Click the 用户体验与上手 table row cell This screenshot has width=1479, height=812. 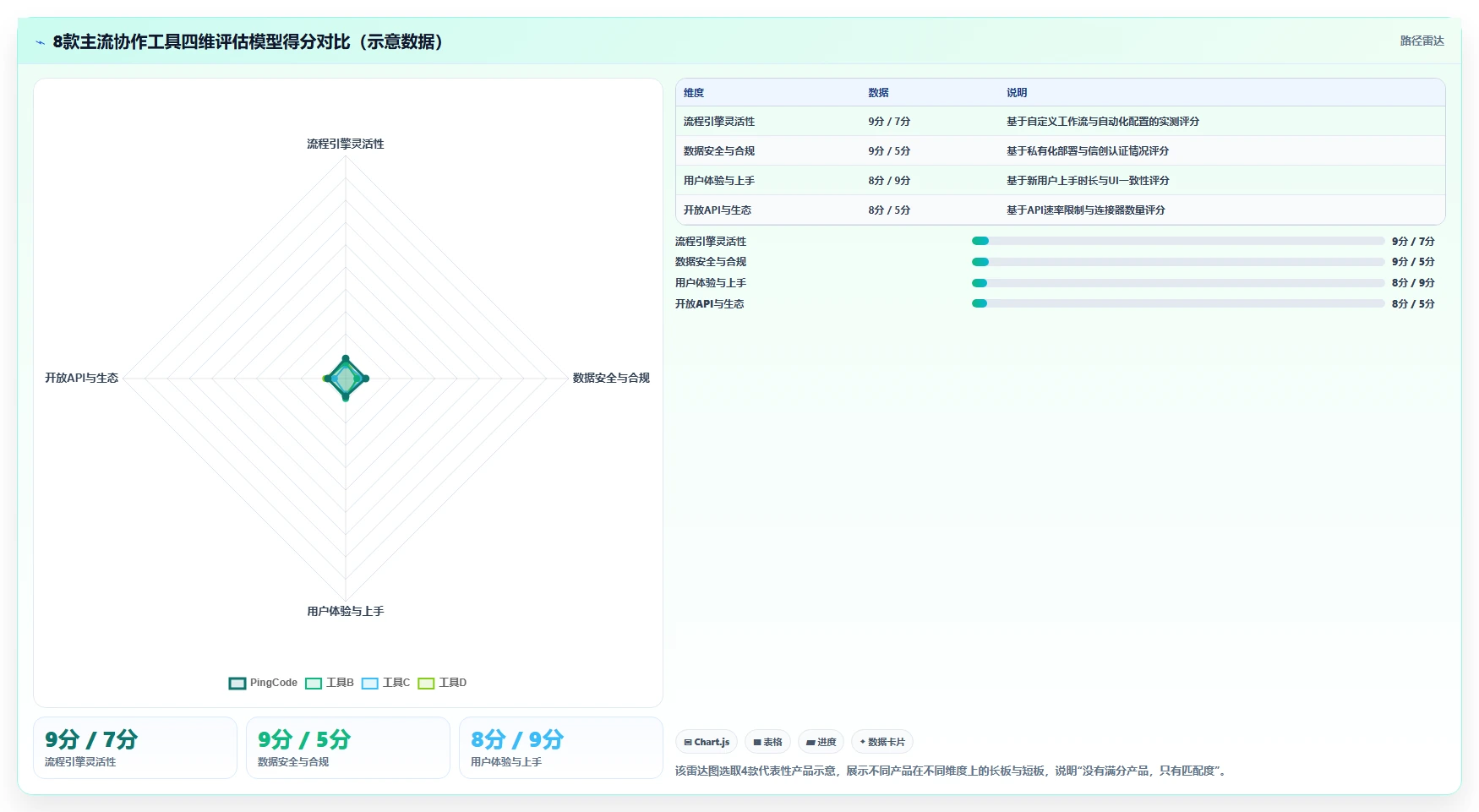pos(719,181)
